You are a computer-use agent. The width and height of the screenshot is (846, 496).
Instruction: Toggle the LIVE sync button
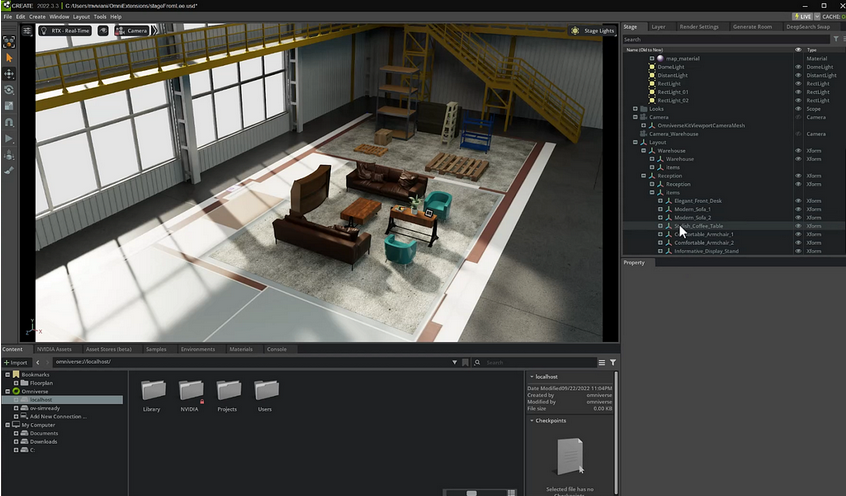(803, 17)
